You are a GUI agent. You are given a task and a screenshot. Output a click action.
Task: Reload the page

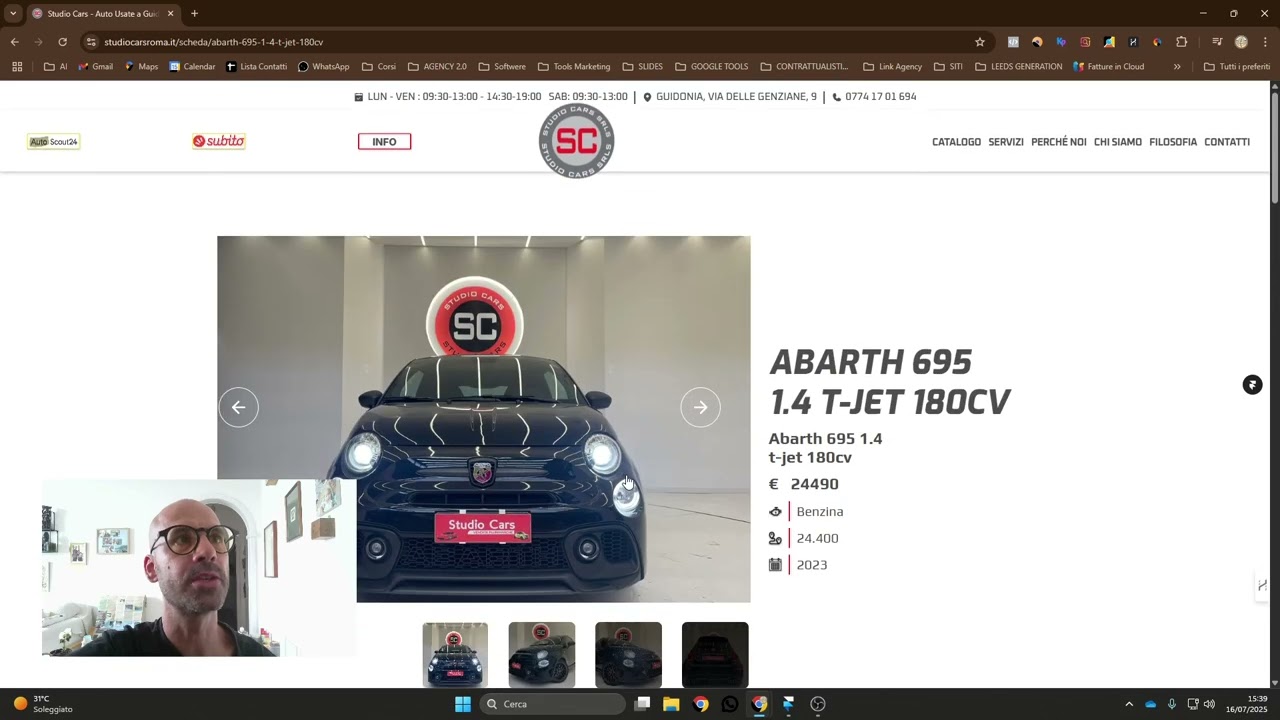(x=62, y=42)
